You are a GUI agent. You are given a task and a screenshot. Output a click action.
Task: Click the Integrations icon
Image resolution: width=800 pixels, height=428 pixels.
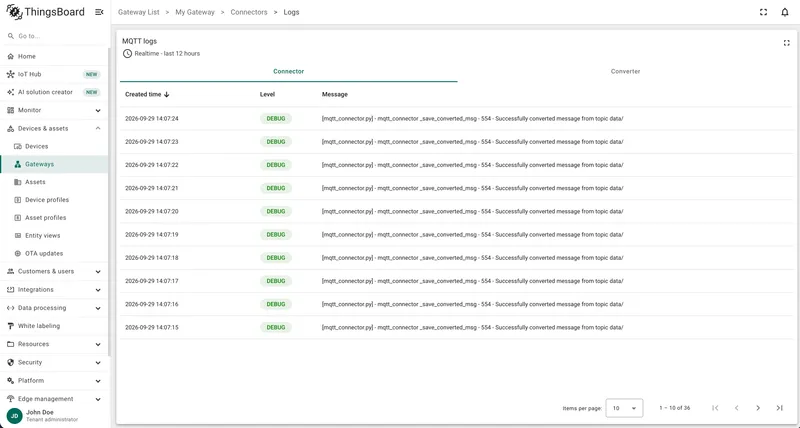(11, 290)
